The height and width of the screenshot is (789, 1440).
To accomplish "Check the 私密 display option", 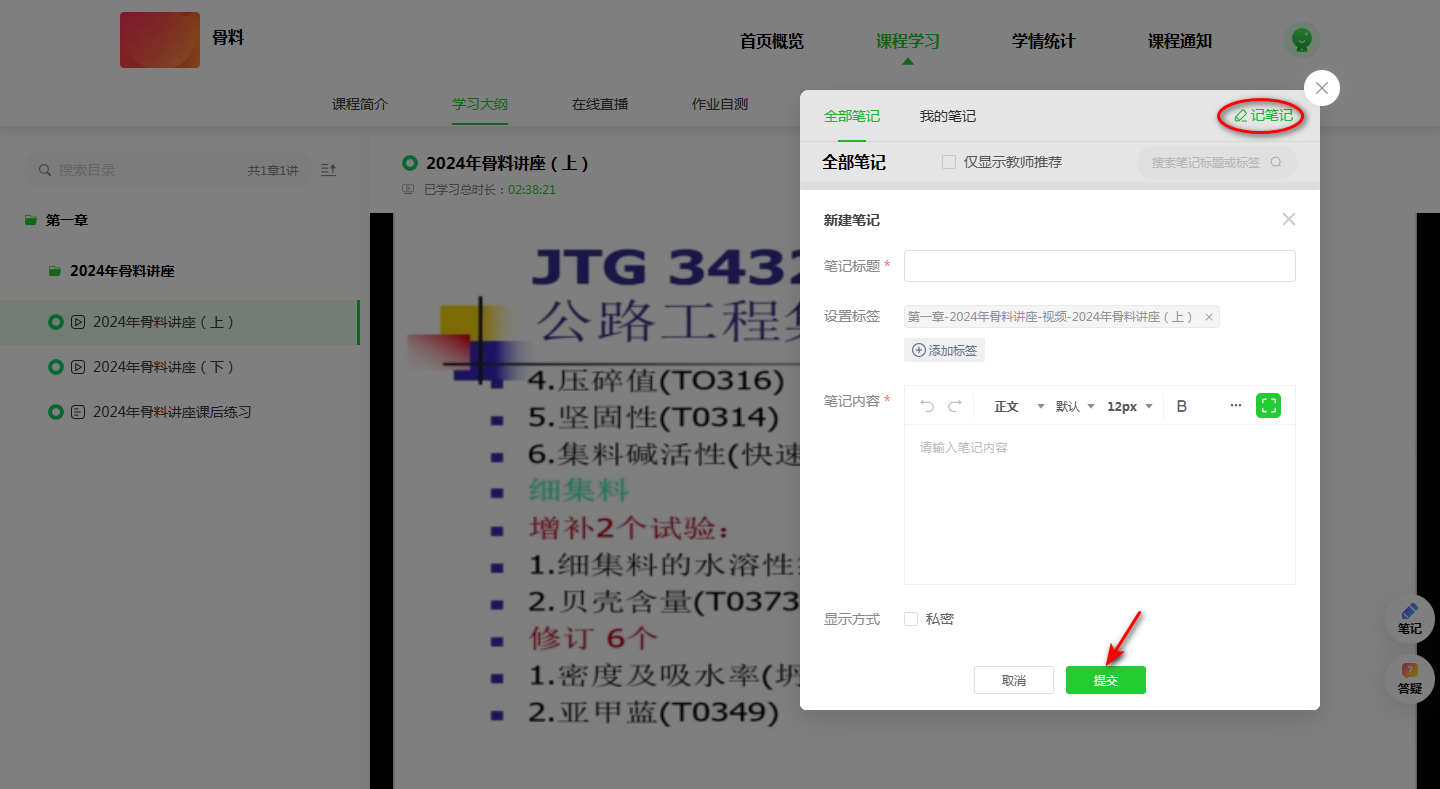I will (x=911, y=619).
